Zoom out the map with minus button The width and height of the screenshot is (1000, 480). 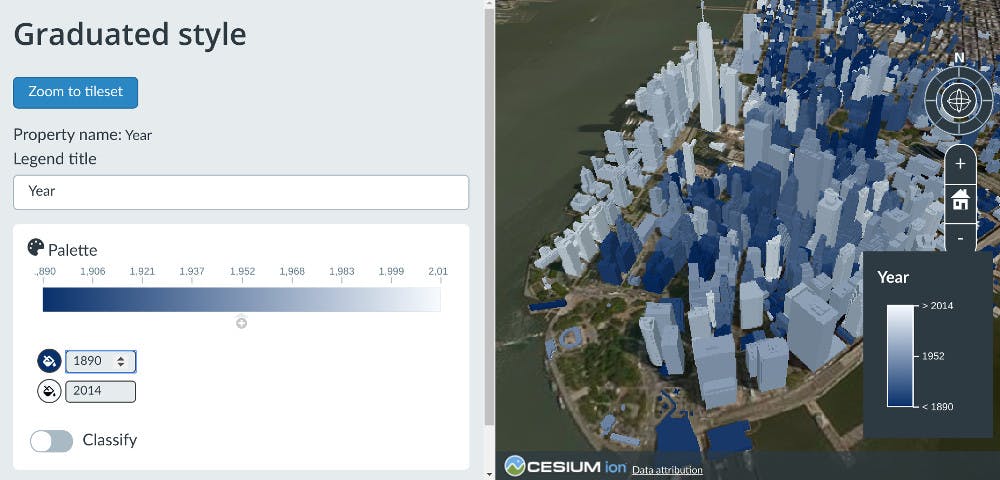pyautogui.click(x=960, y=238)
